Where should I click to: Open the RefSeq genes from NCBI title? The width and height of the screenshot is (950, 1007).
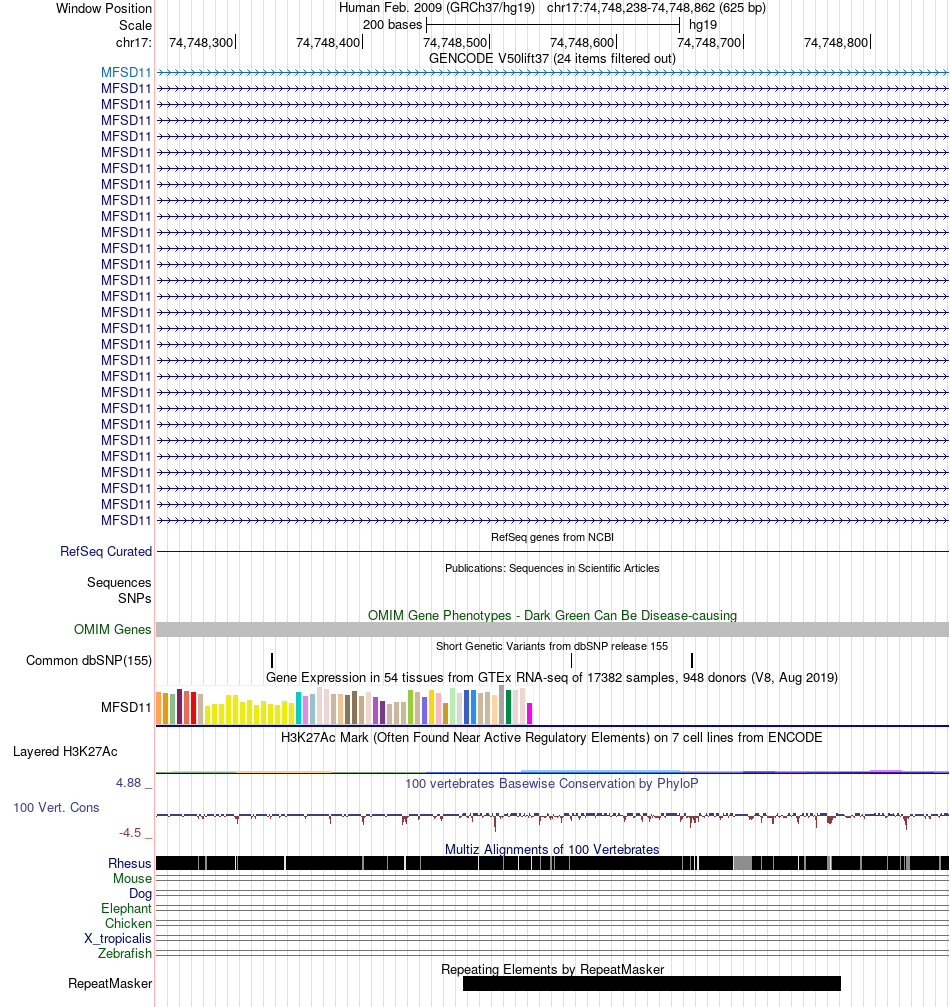(552, 538)
